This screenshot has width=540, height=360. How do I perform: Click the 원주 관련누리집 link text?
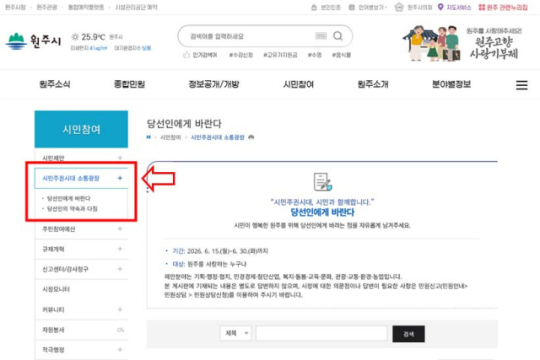click(507, 7)
